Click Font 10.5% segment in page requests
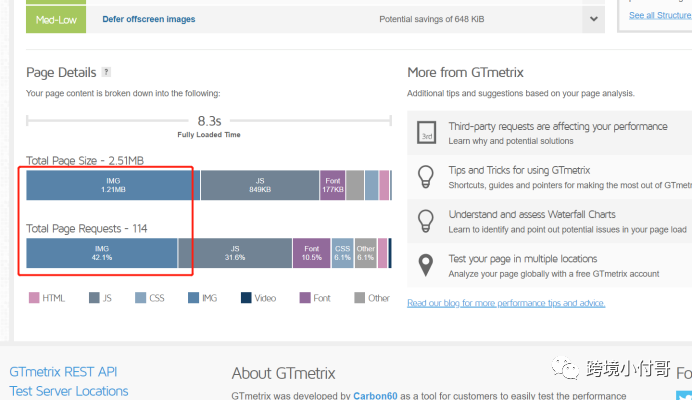Image resolution: width=693 pixels, height=400 pixels. pos(311,253)
